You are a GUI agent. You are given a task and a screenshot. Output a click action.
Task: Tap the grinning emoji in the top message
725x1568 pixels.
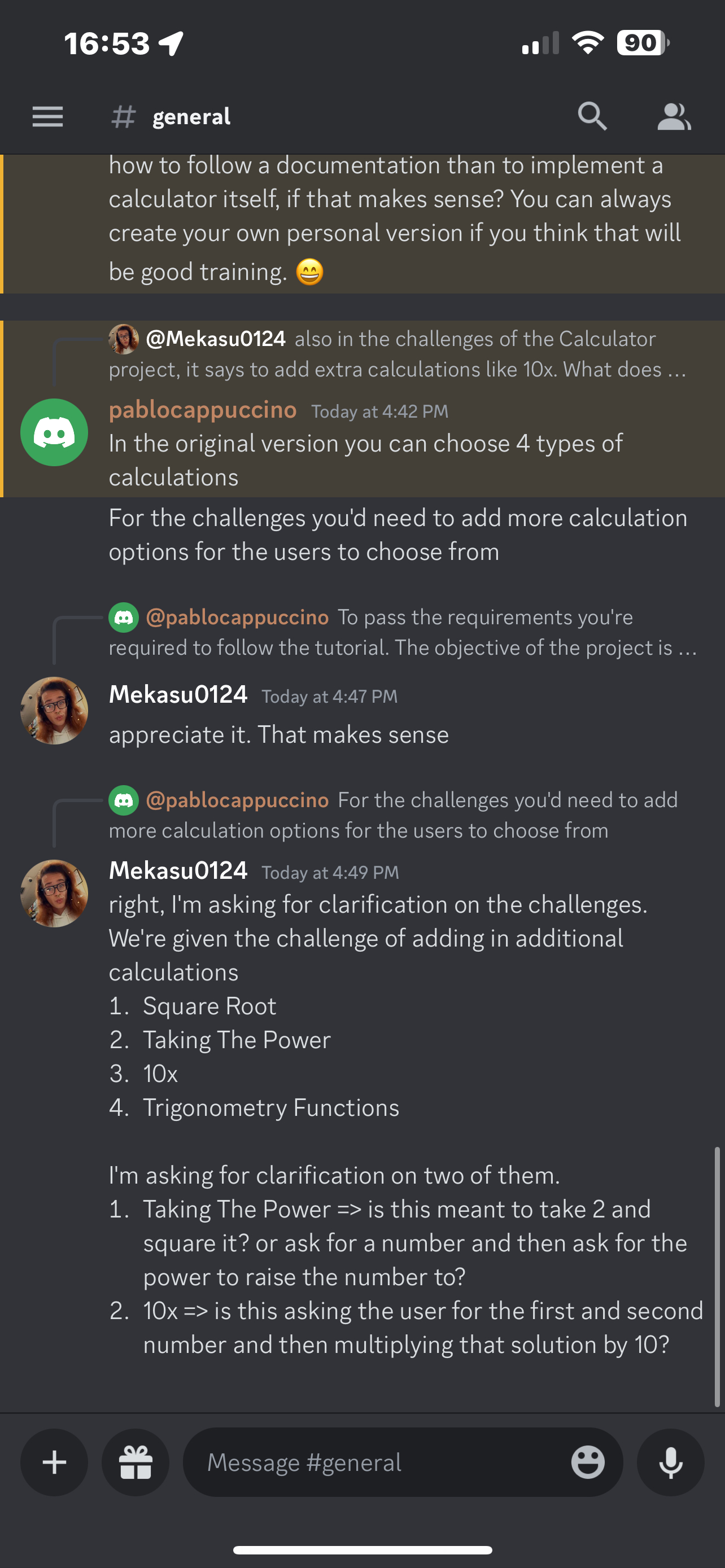point(310,271)
